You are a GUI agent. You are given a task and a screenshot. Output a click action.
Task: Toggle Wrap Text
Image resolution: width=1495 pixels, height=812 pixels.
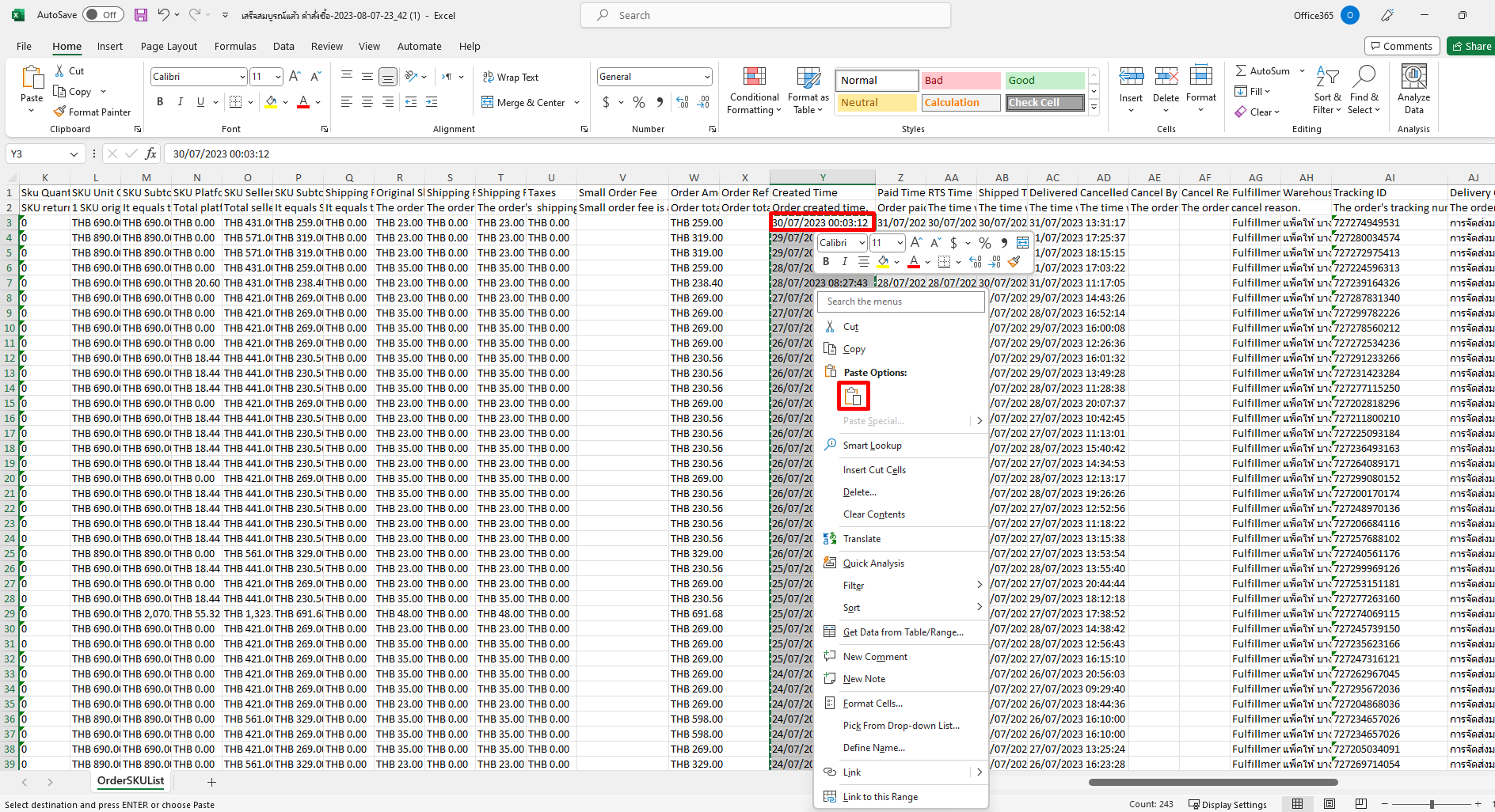[x=511, y=77]
